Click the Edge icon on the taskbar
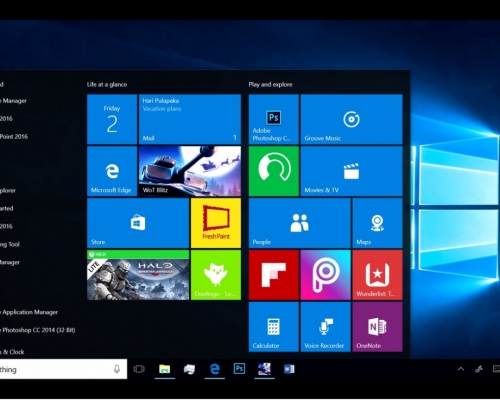Viewport: 500px width, 400px height. pos(215,369)
